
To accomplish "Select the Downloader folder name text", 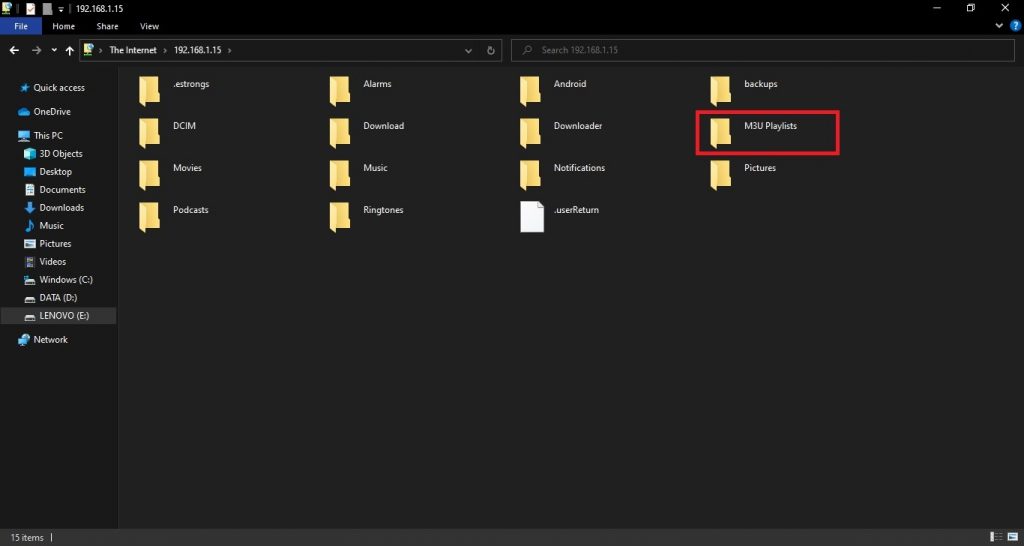I will pos(577,126).
